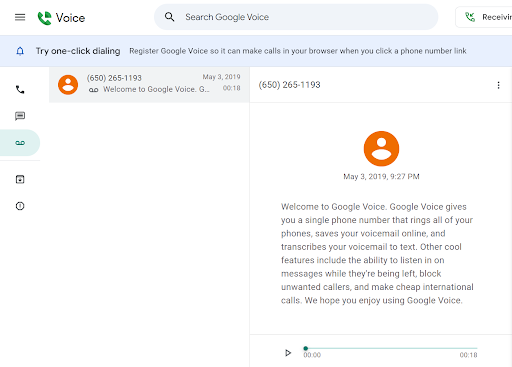Screen dimensions: 512x367
Task: Click the search magnifier icon
Action: click(x=170, y=17)
